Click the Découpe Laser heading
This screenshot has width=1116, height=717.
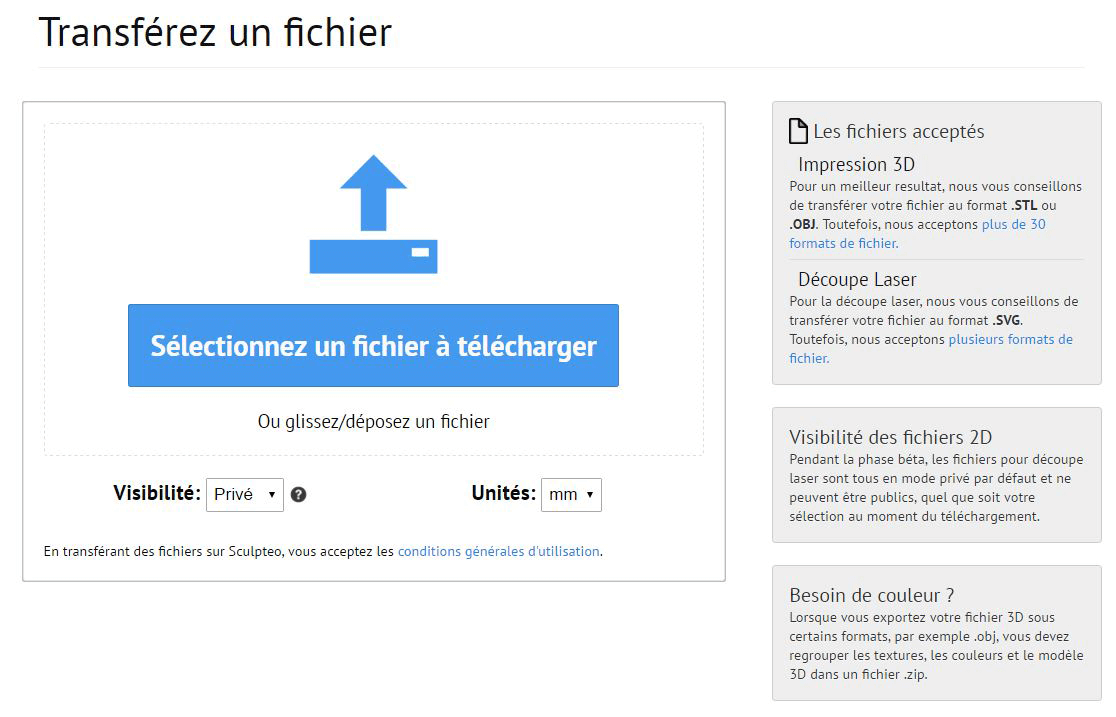click(857, 279)
